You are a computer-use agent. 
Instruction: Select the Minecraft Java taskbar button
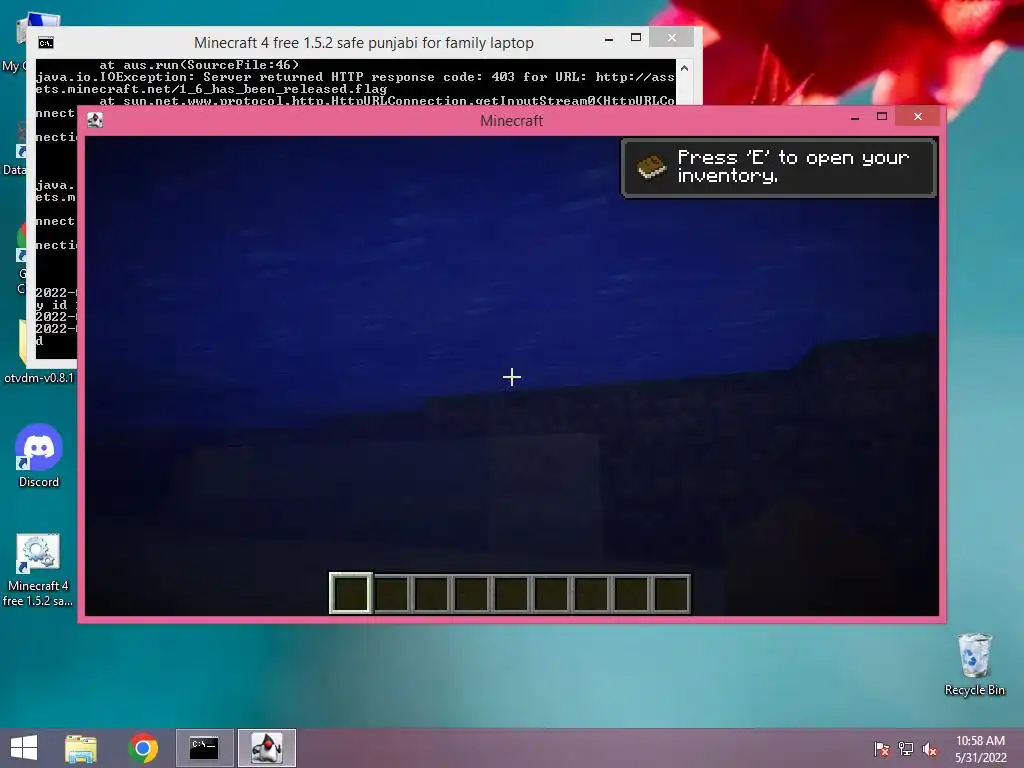pyautogui.click(x=266, y=748)
